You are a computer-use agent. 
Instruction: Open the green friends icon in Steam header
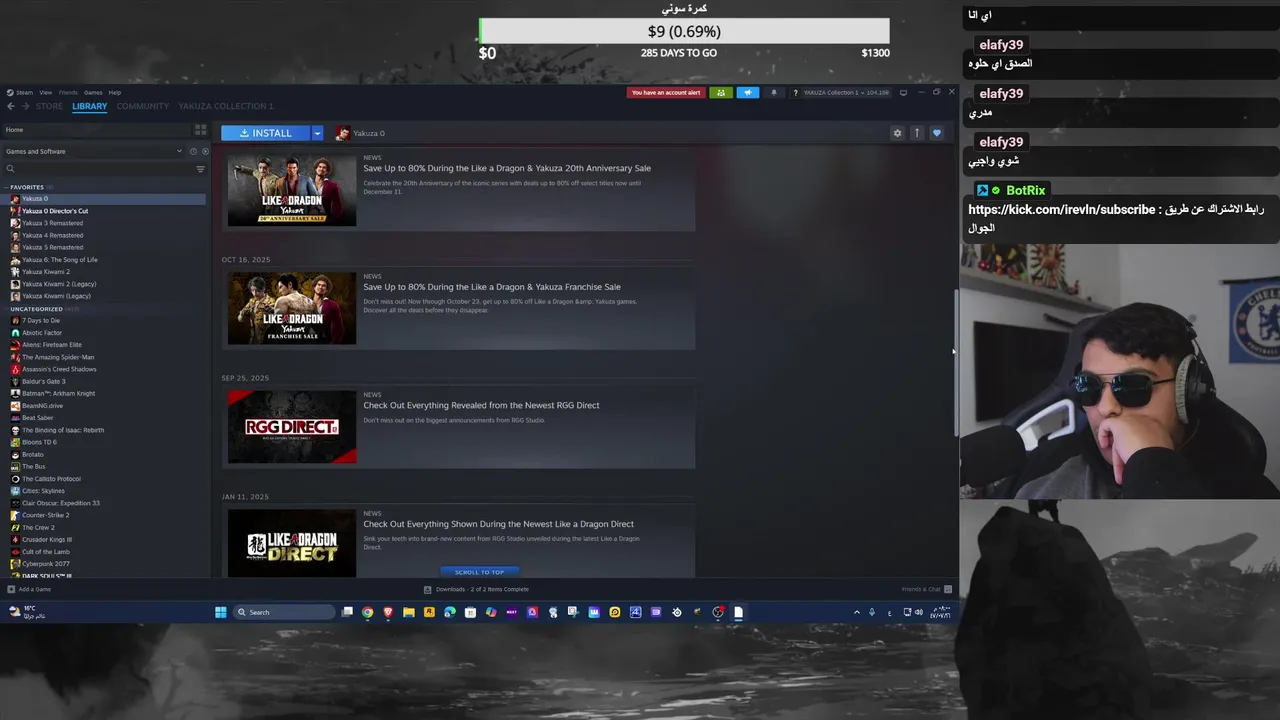coord(721,93)
